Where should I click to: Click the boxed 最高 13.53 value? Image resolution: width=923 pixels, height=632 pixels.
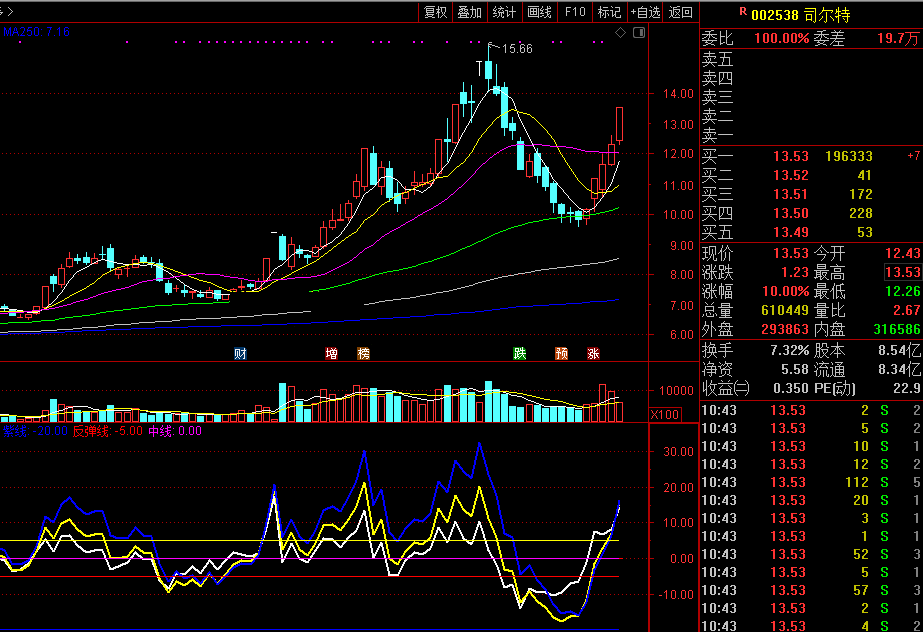902,272
